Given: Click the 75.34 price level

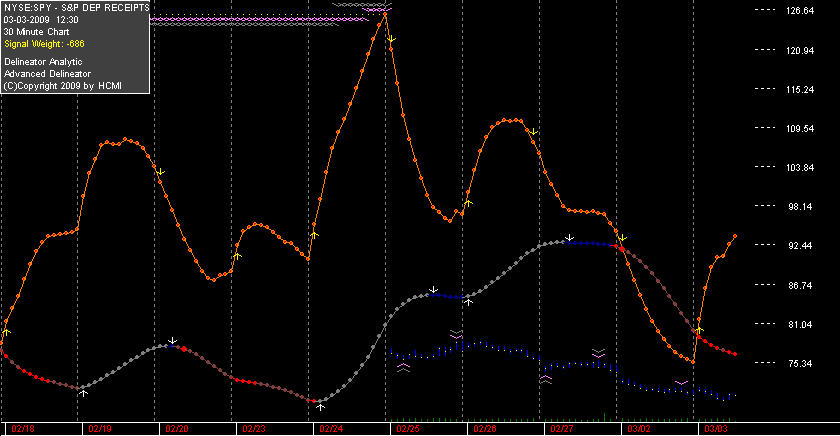Looking at the screenshot, I should click(800, 364).
